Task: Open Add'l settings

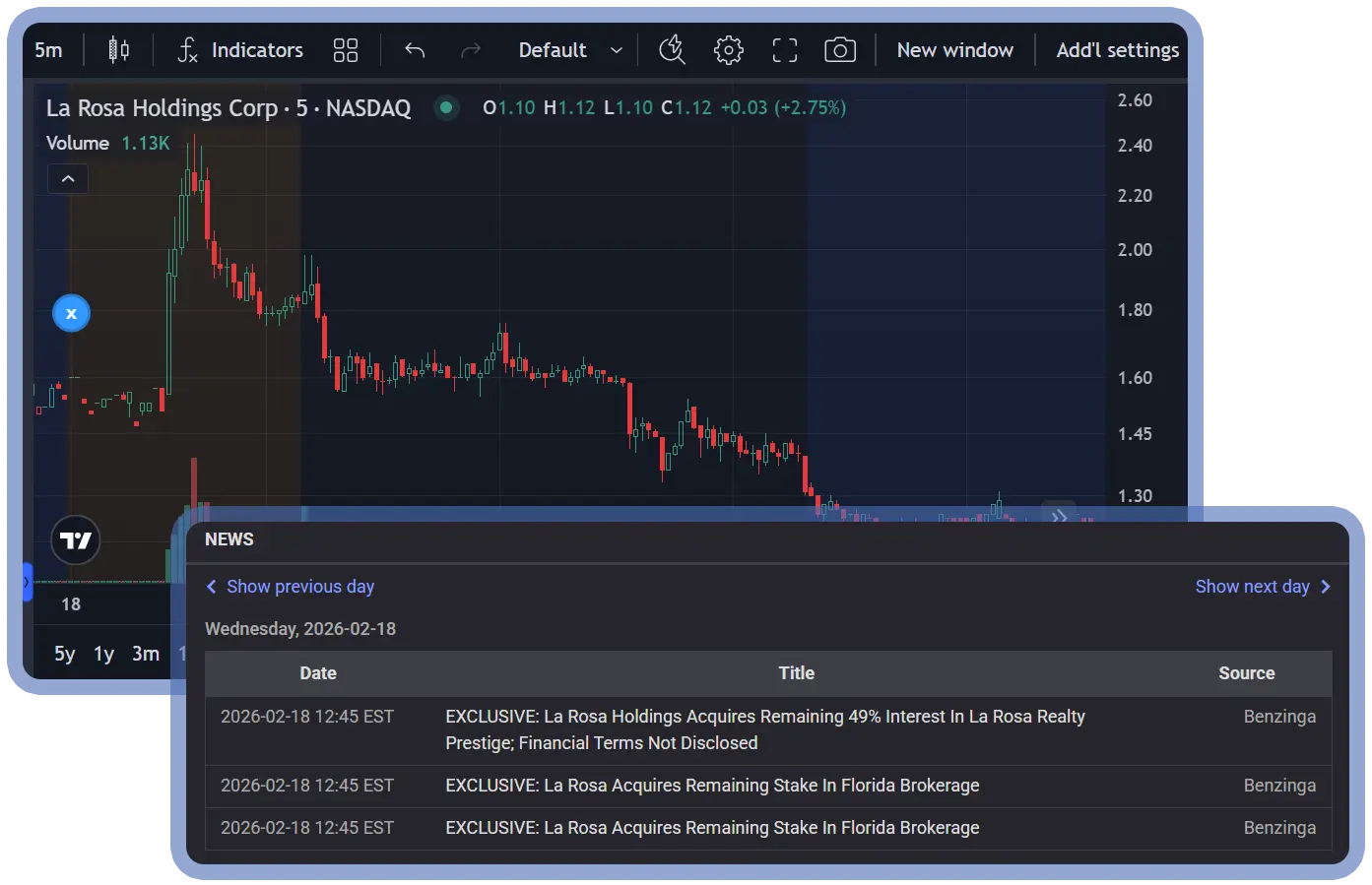Action: (1117, 50)
